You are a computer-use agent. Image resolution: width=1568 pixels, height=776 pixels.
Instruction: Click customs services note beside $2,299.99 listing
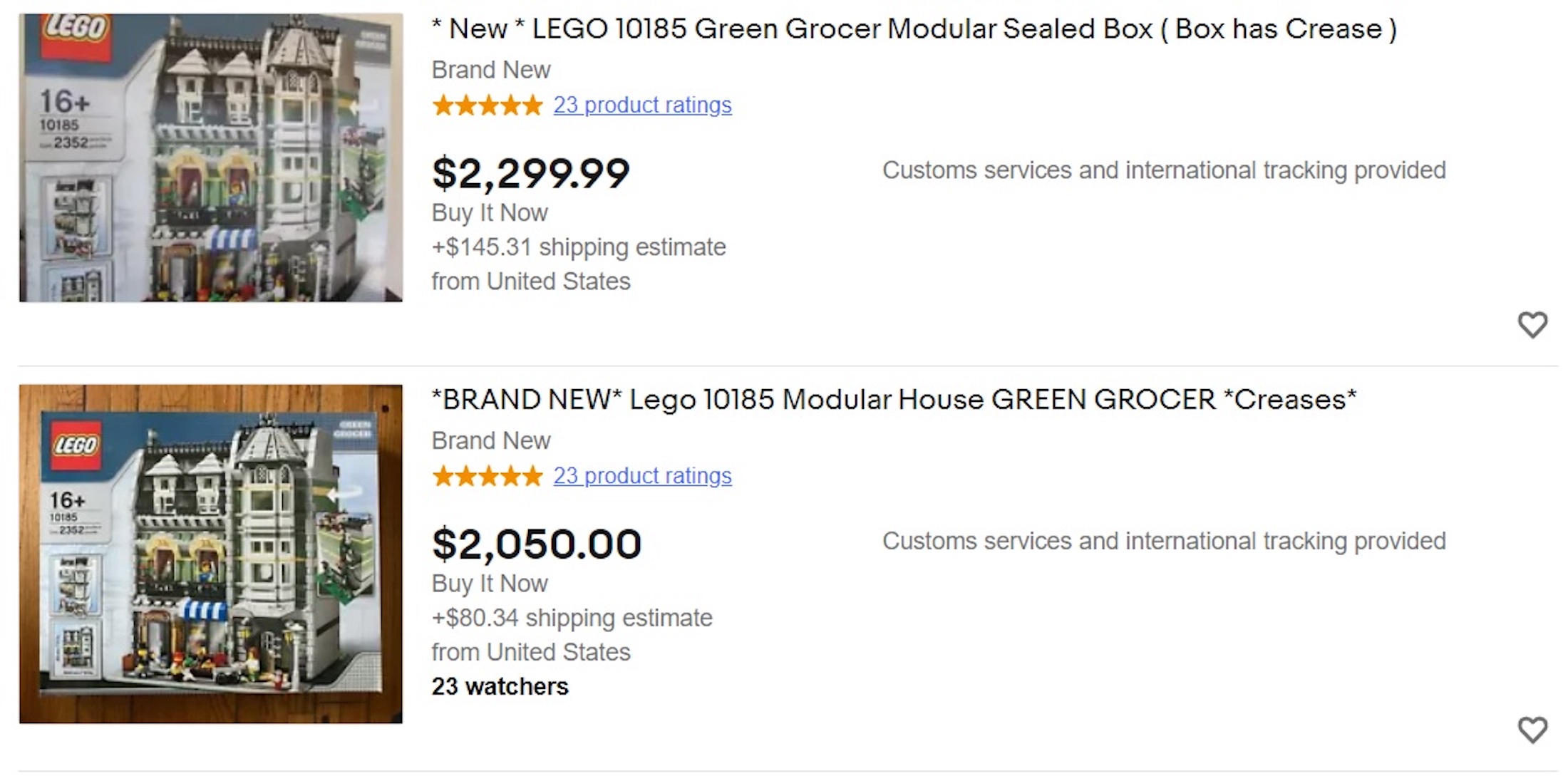pyautogui.click(x=1164, y=170)
